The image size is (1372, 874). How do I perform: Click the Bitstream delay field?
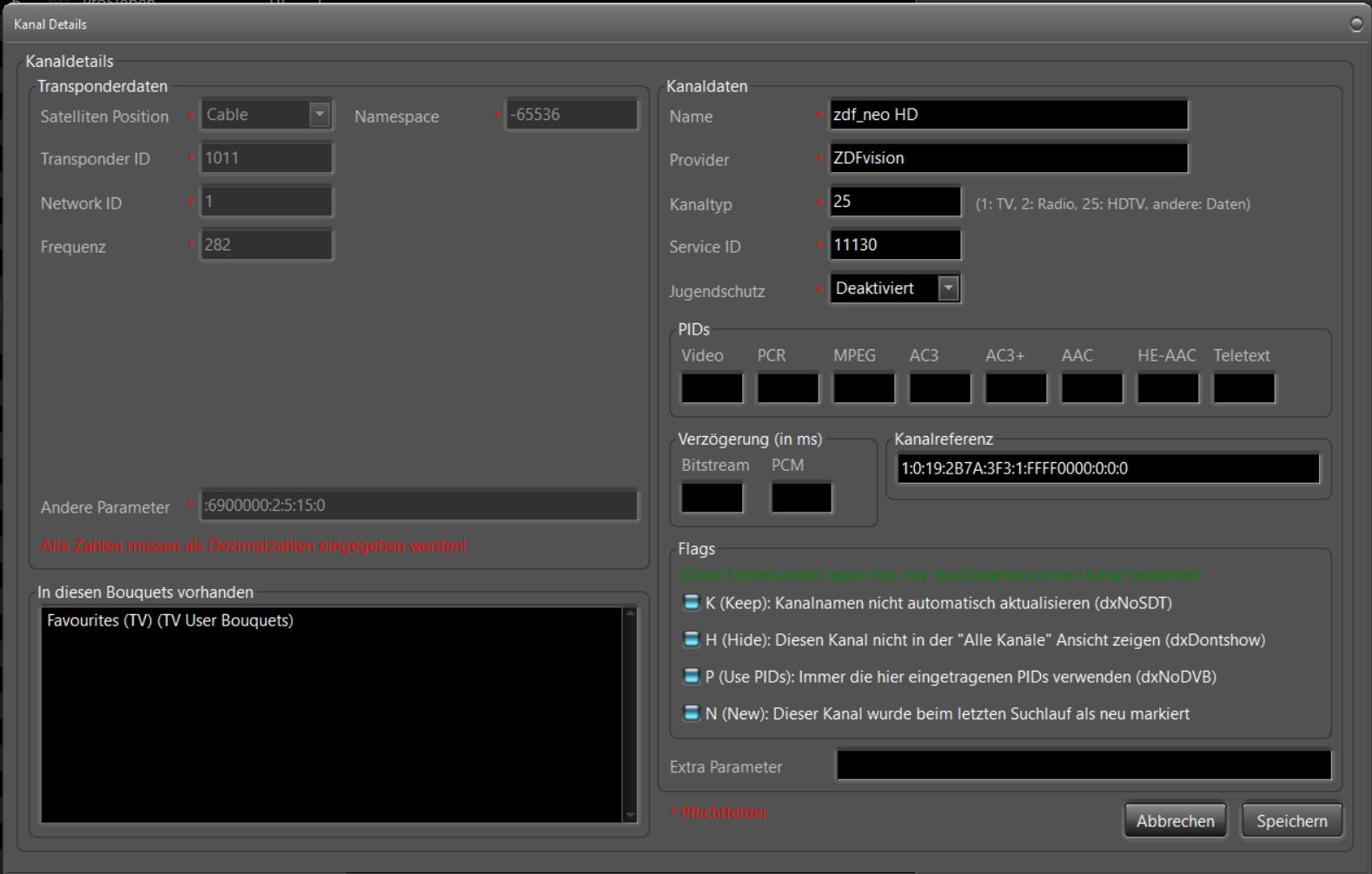point(712,498)
